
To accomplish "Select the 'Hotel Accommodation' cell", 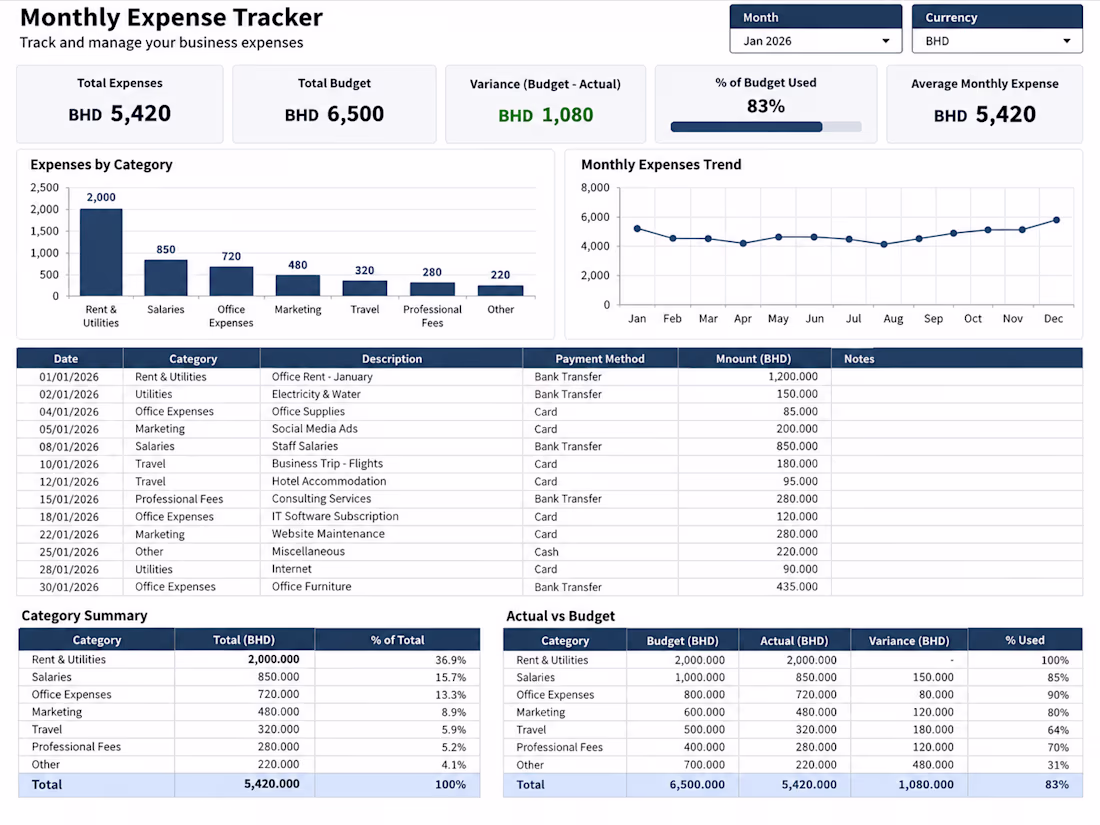I will (x=391, y=481).
